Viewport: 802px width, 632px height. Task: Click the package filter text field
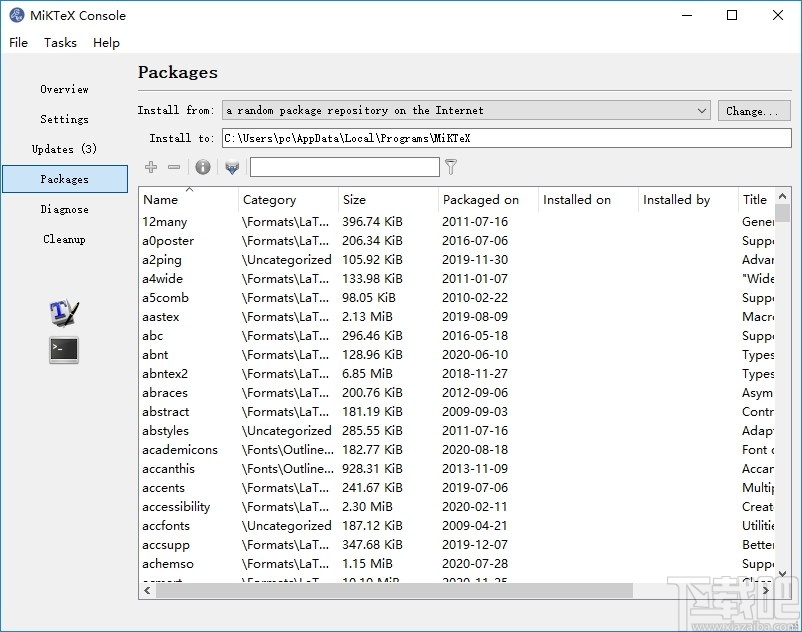tap(344, 167)
